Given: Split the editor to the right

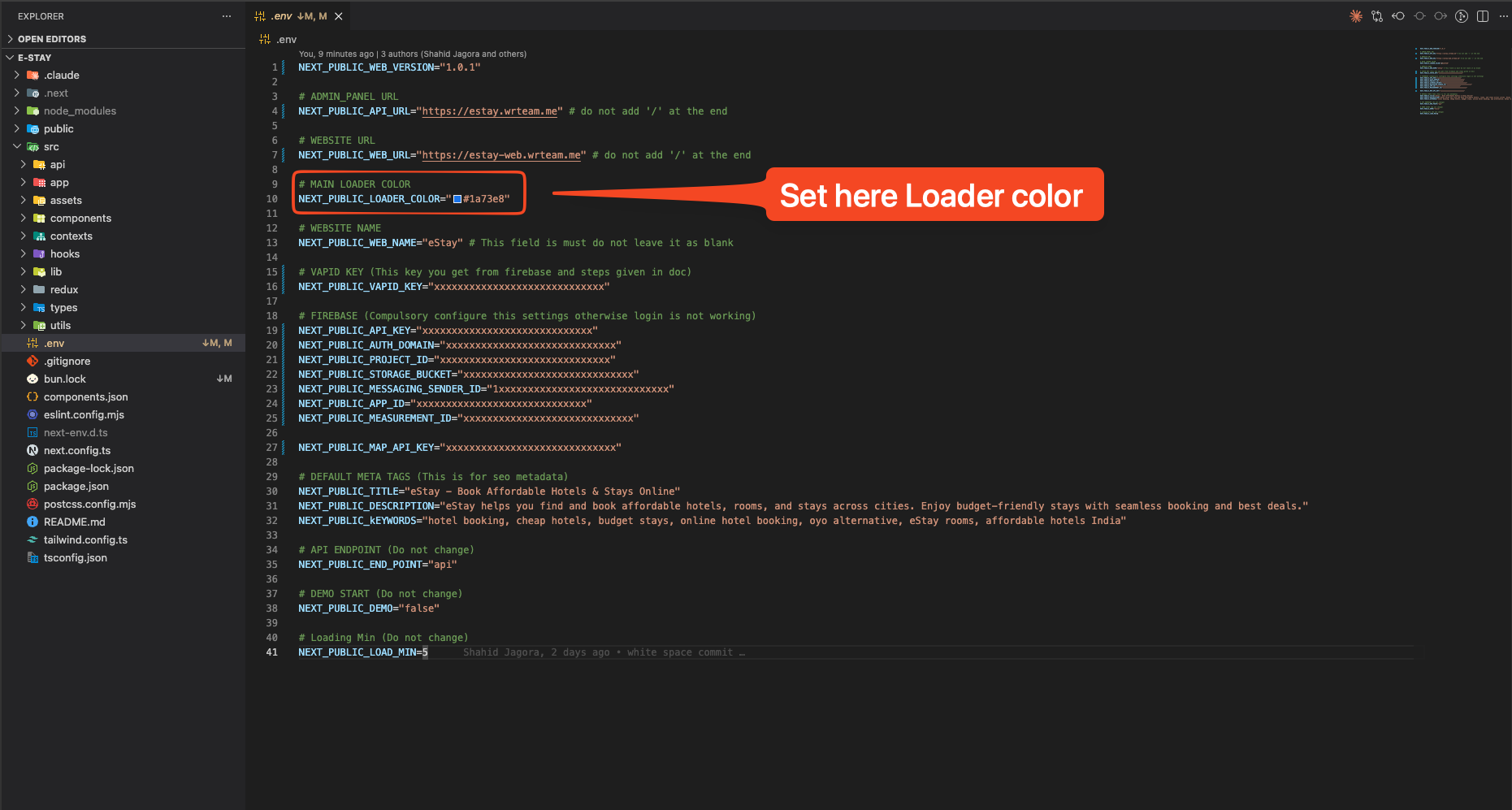Looking at the screenshot, I should point(1483,16).
